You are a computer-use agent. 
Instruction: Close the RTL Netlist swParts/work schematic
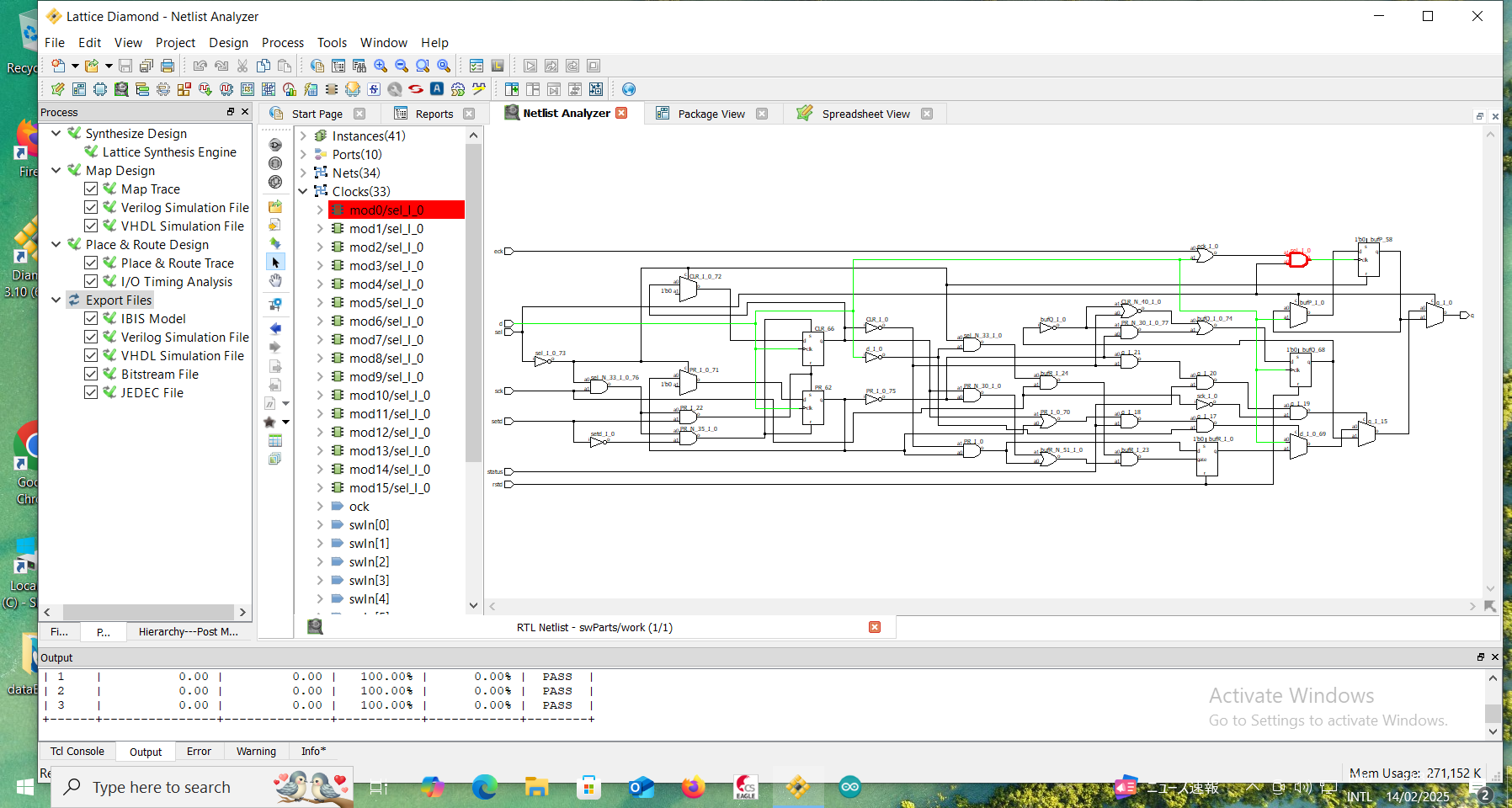point(875,627)
